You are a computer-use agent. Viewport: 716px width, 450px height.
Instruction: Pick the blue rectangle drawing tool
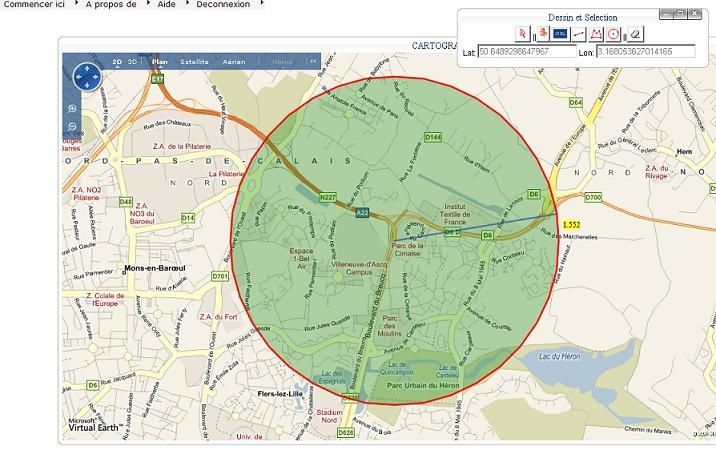coord(560,34)
